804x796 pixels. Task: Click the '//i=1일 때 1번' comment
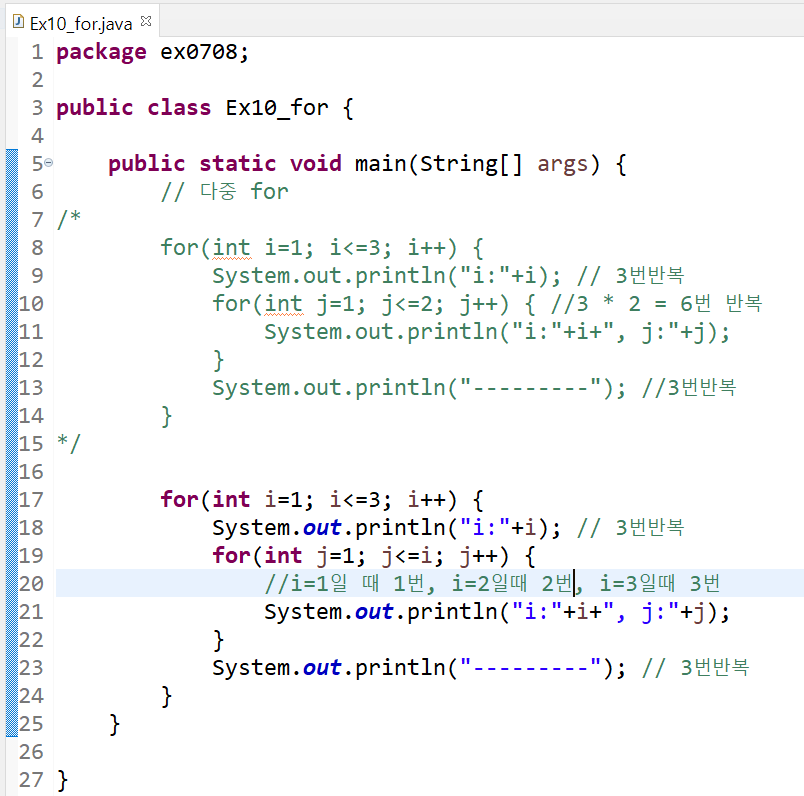coord(345,584)
